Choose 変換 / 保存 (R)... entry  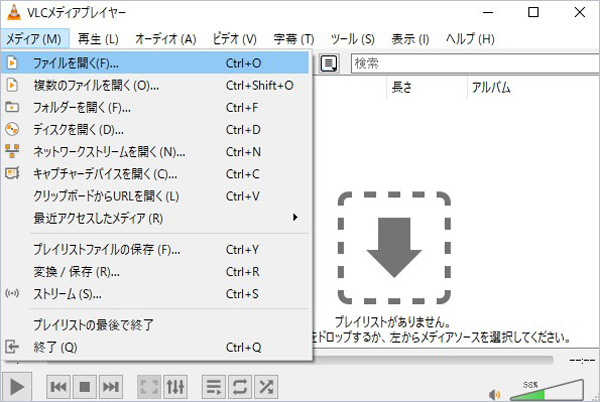point(155,272)
